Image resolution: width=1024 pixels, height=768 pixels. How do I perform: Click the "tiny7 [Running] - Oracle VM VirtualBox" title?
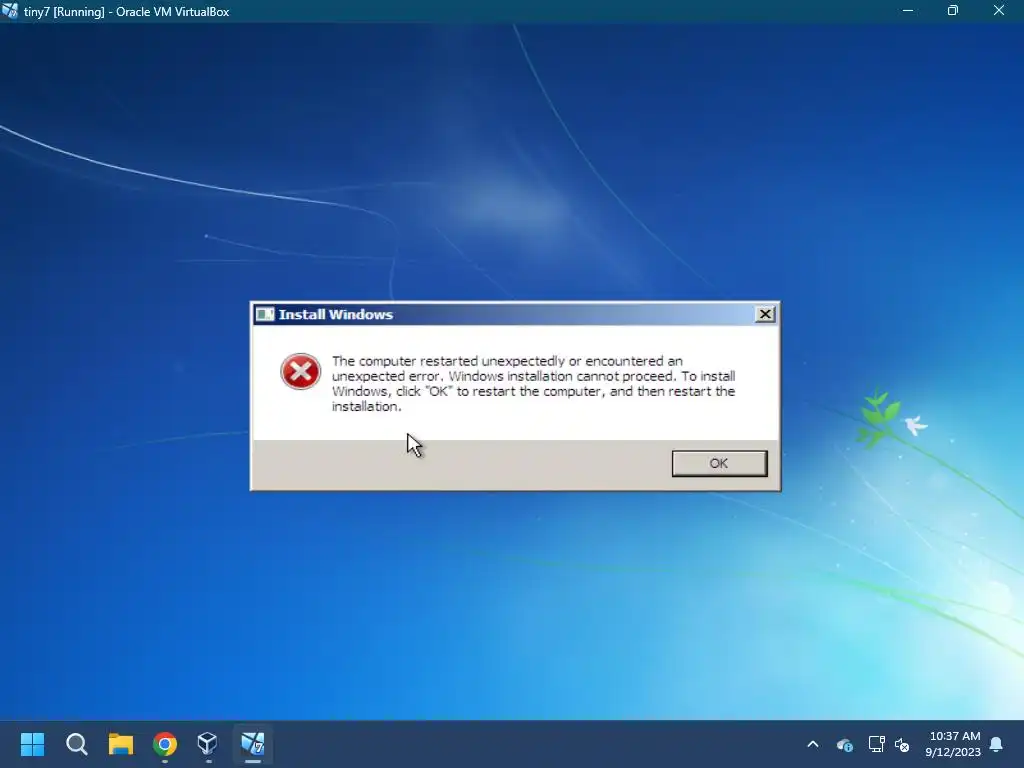127,12
